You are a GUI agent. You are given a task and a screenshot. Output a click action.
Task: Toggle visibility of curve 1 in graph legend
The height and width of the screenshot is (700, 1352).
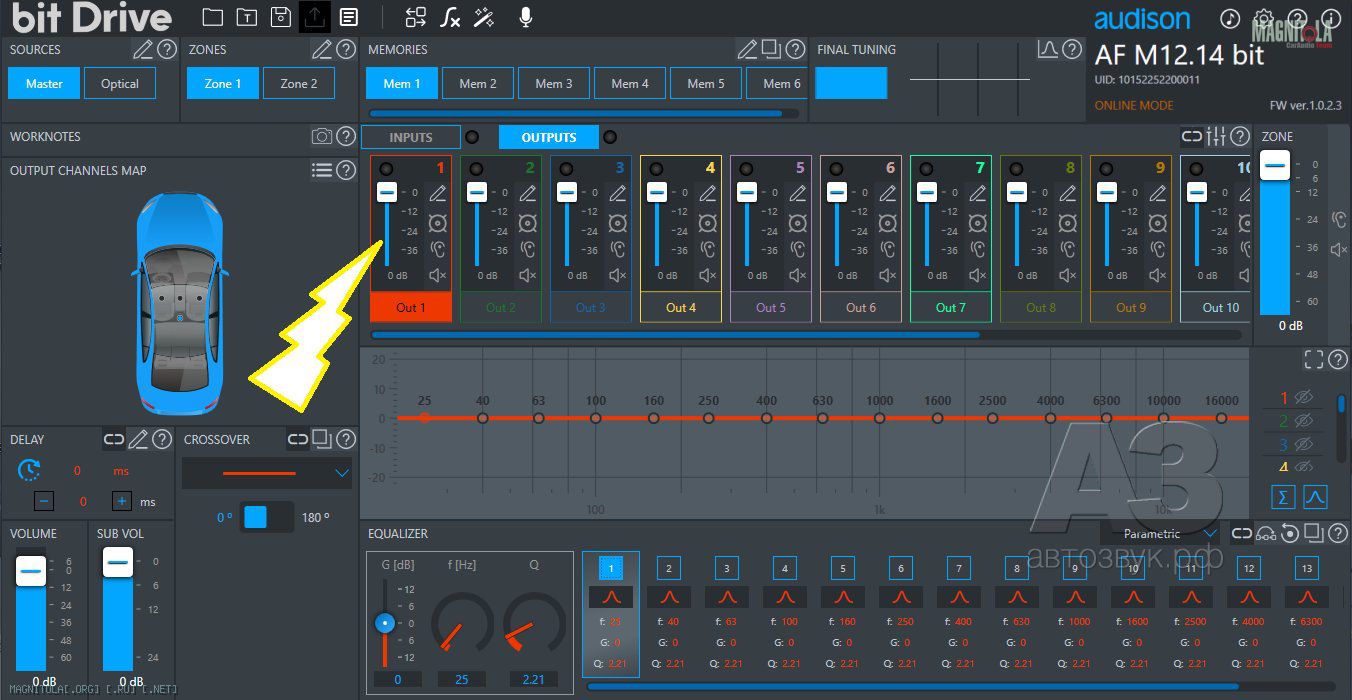(x=1303, y=398)
